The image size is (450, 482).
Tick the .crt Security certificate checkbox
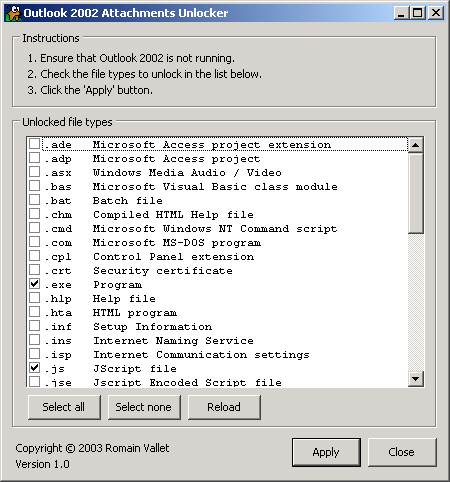pos(35,270)
